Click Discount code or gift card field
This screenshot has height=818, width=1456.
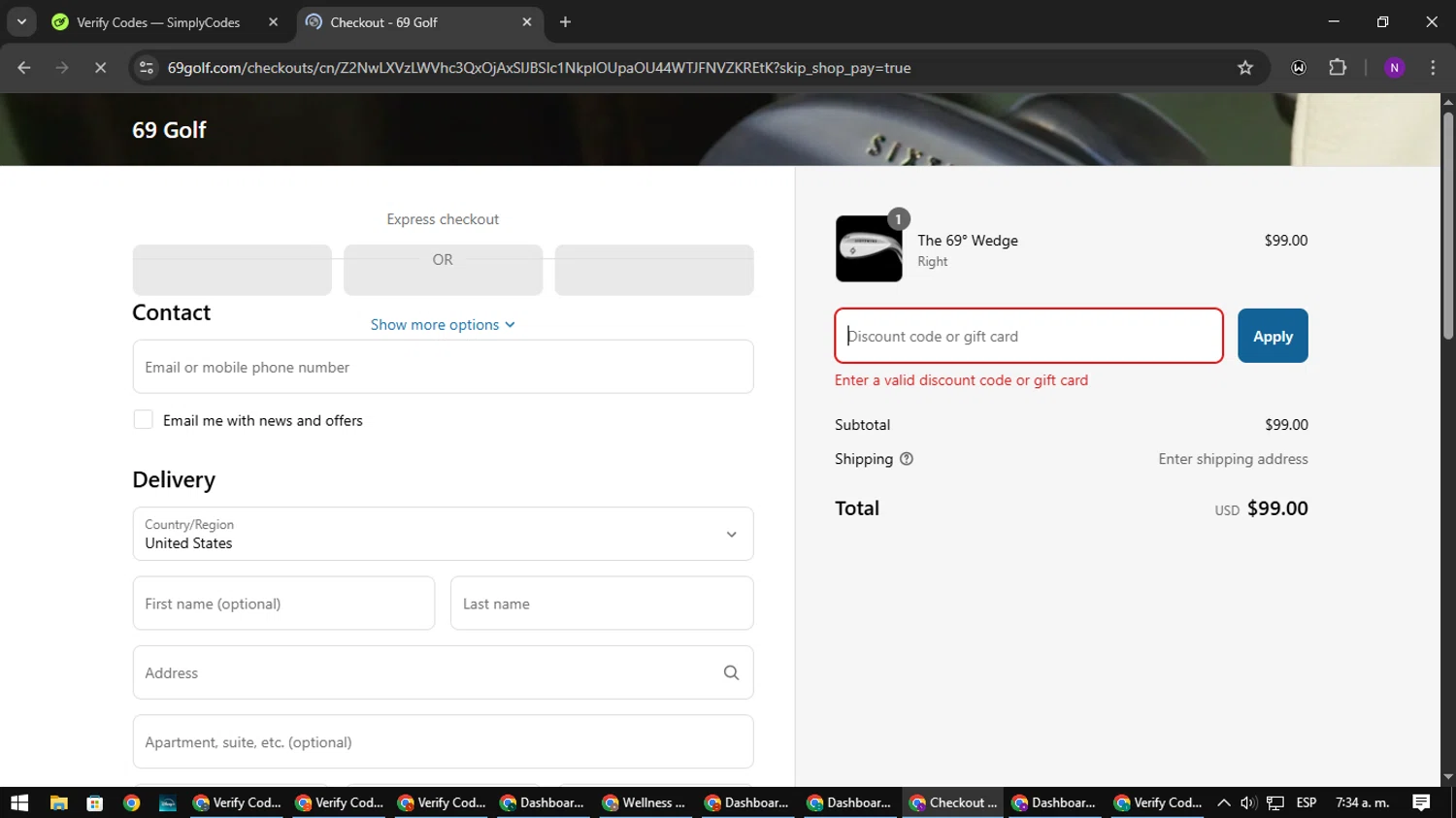[x=1029, y=336]
